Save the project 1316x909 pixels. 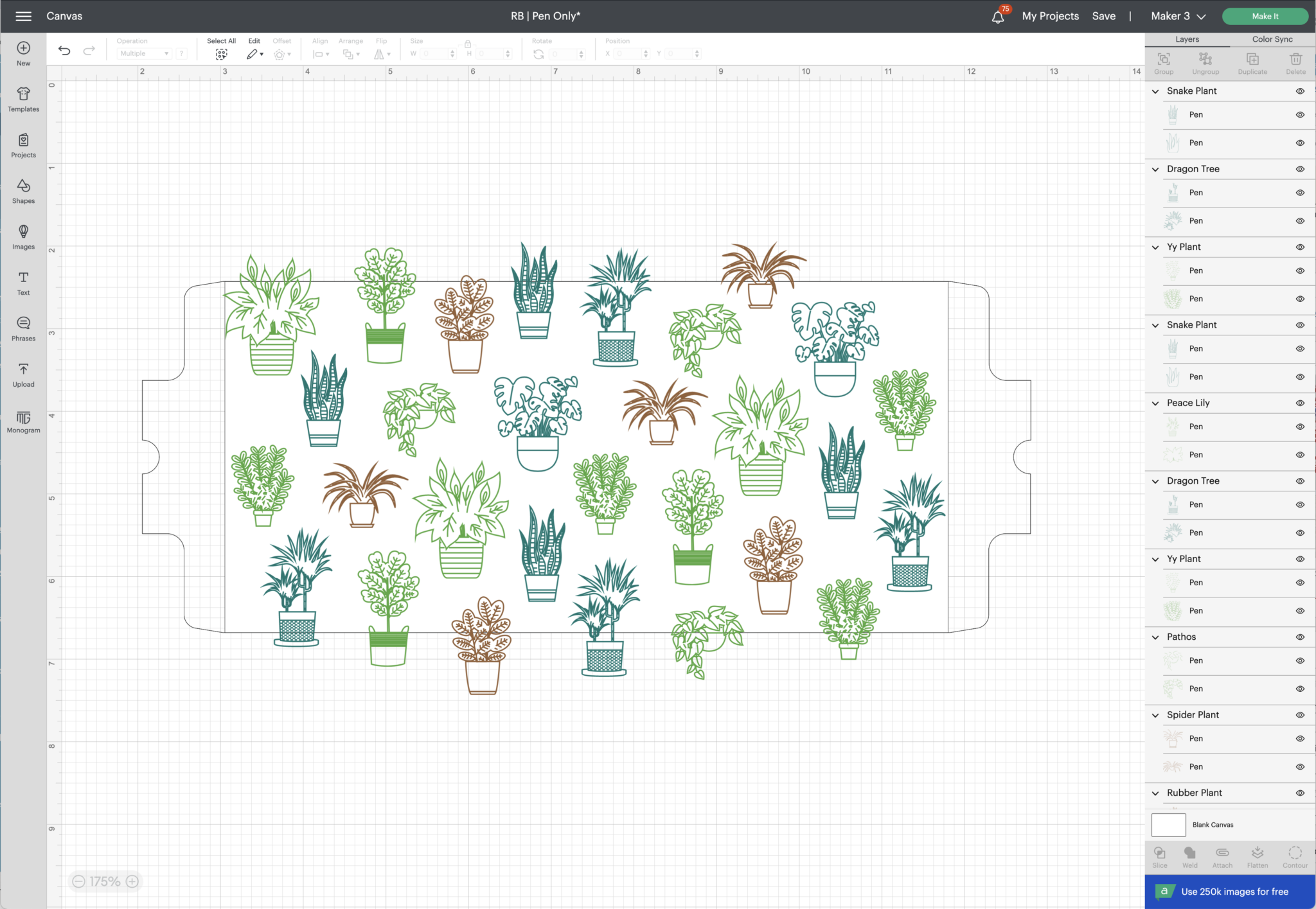[x=1104, y=16]
